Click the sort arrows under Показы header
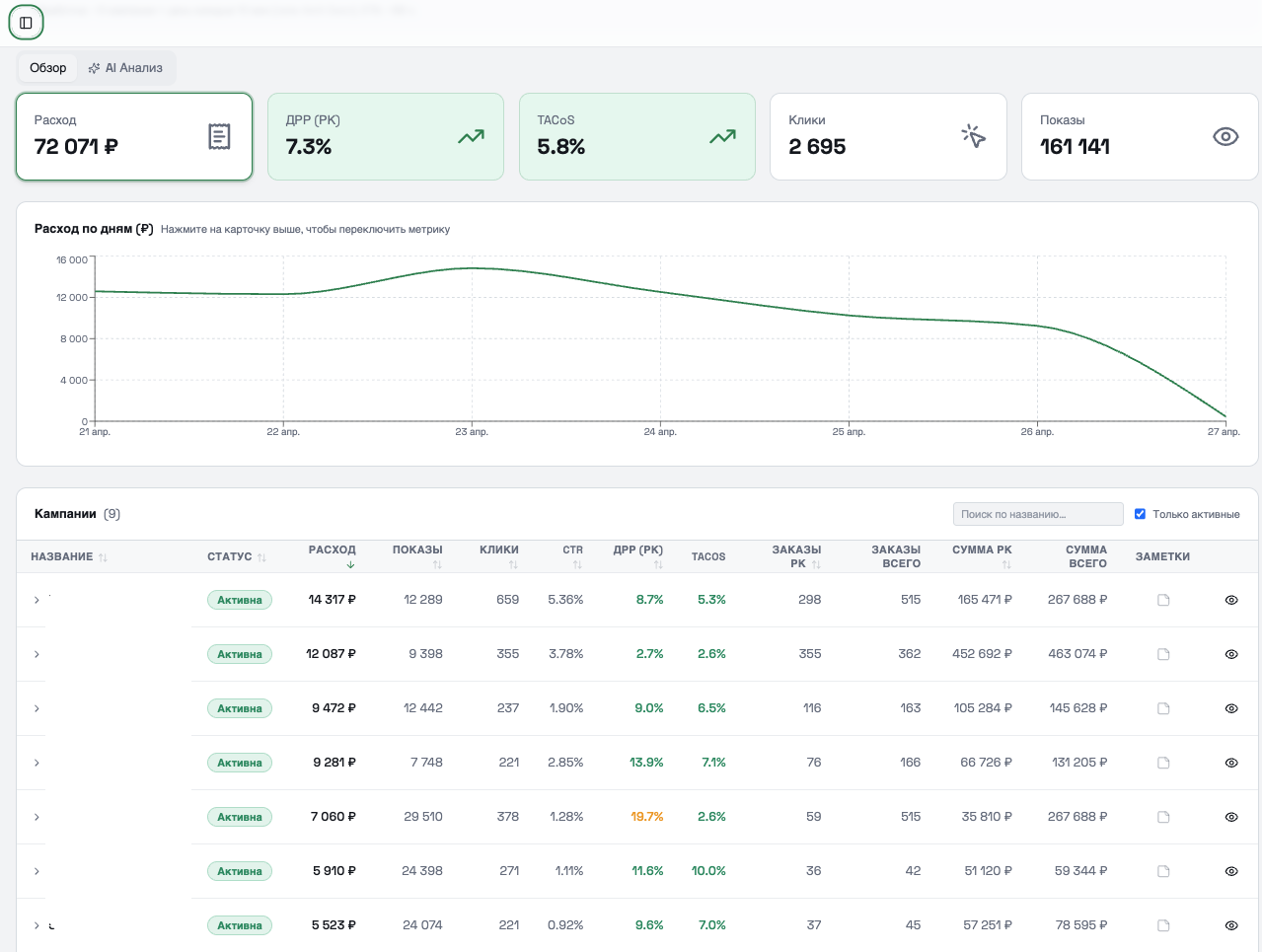This screenshot has width=1262, height=952. click(x=437, y=565)
